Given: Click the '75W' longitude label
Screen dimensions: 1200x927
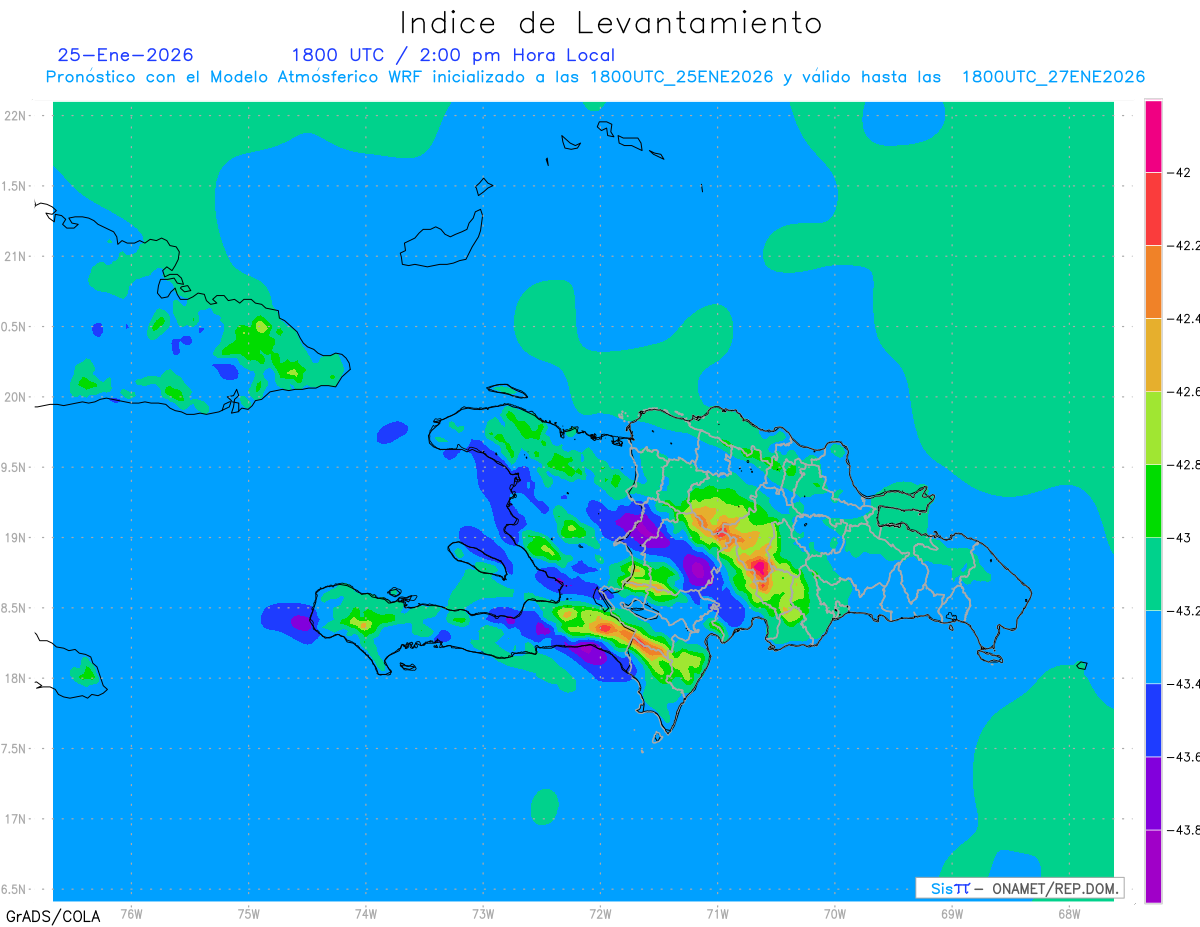Looking at the screenshot, I should pos(249,912).
